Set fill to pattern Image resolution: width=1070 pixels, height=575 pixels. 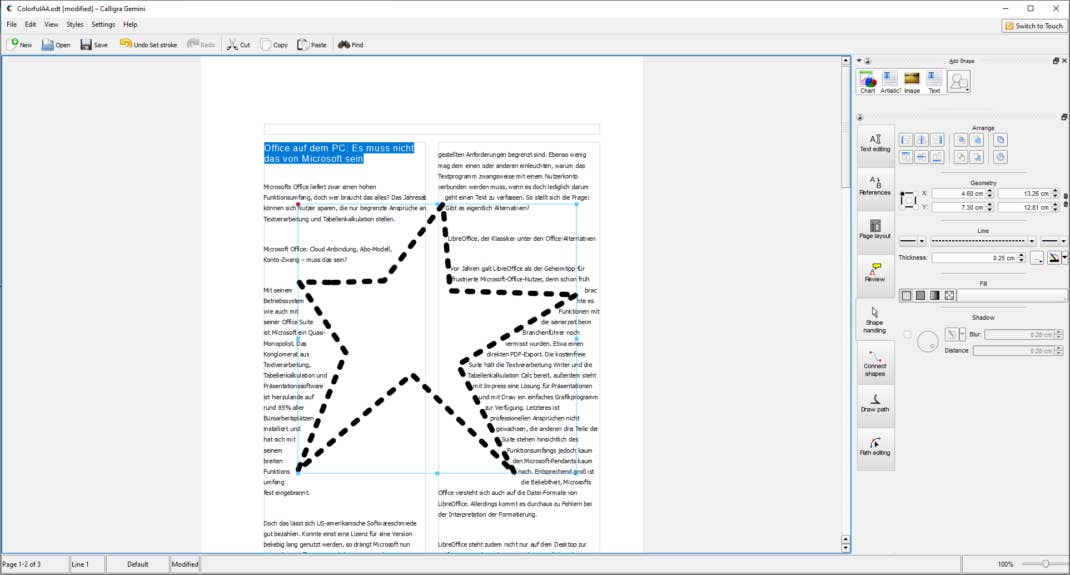pos(949,295)
